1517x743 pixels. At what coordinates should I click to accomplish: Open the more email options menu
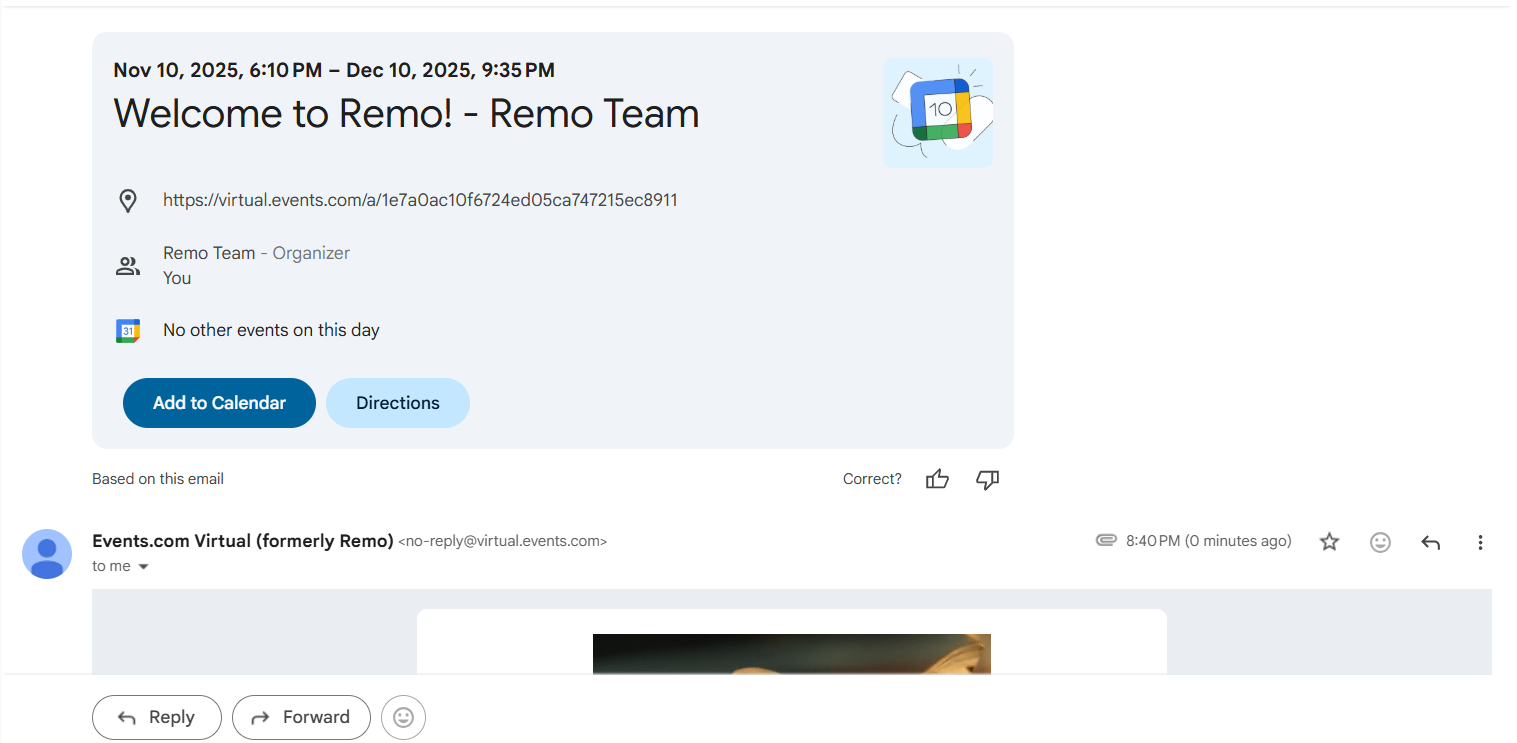(1480, 542)
